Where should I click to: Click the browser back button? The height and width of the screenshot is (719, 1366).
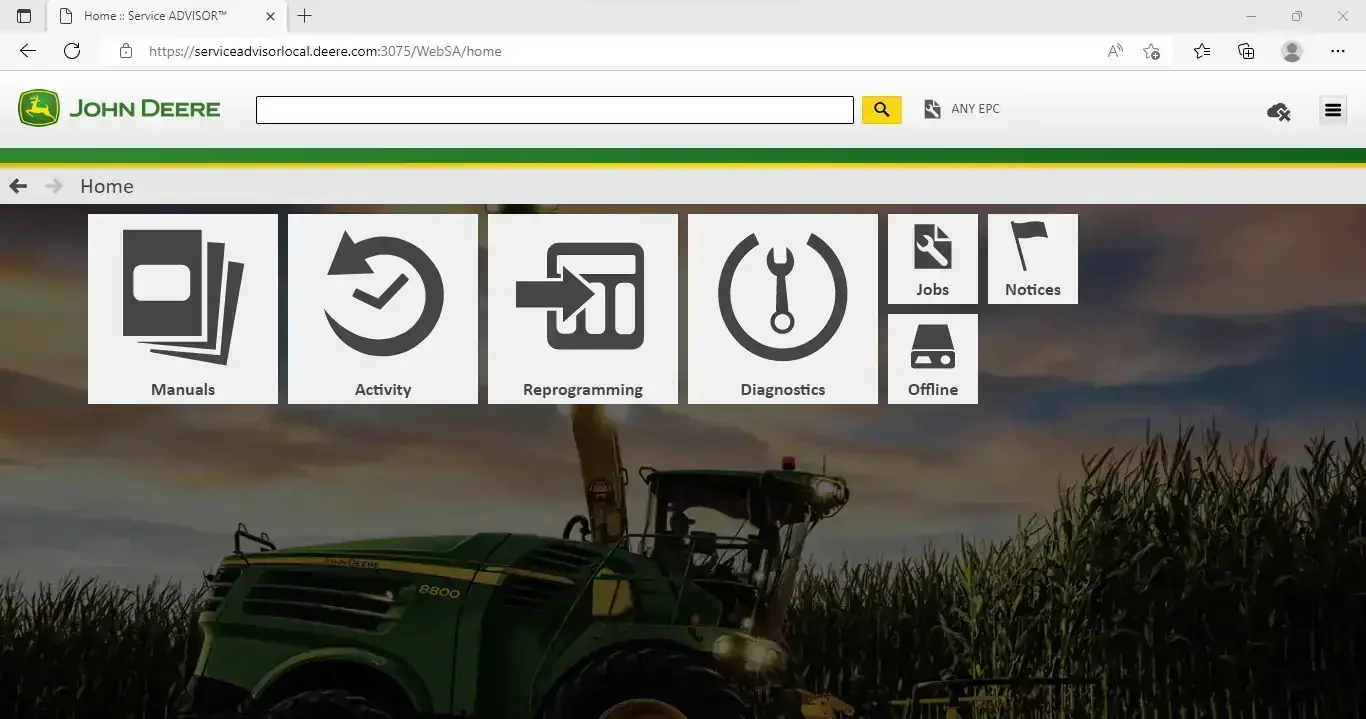point(28,51)
